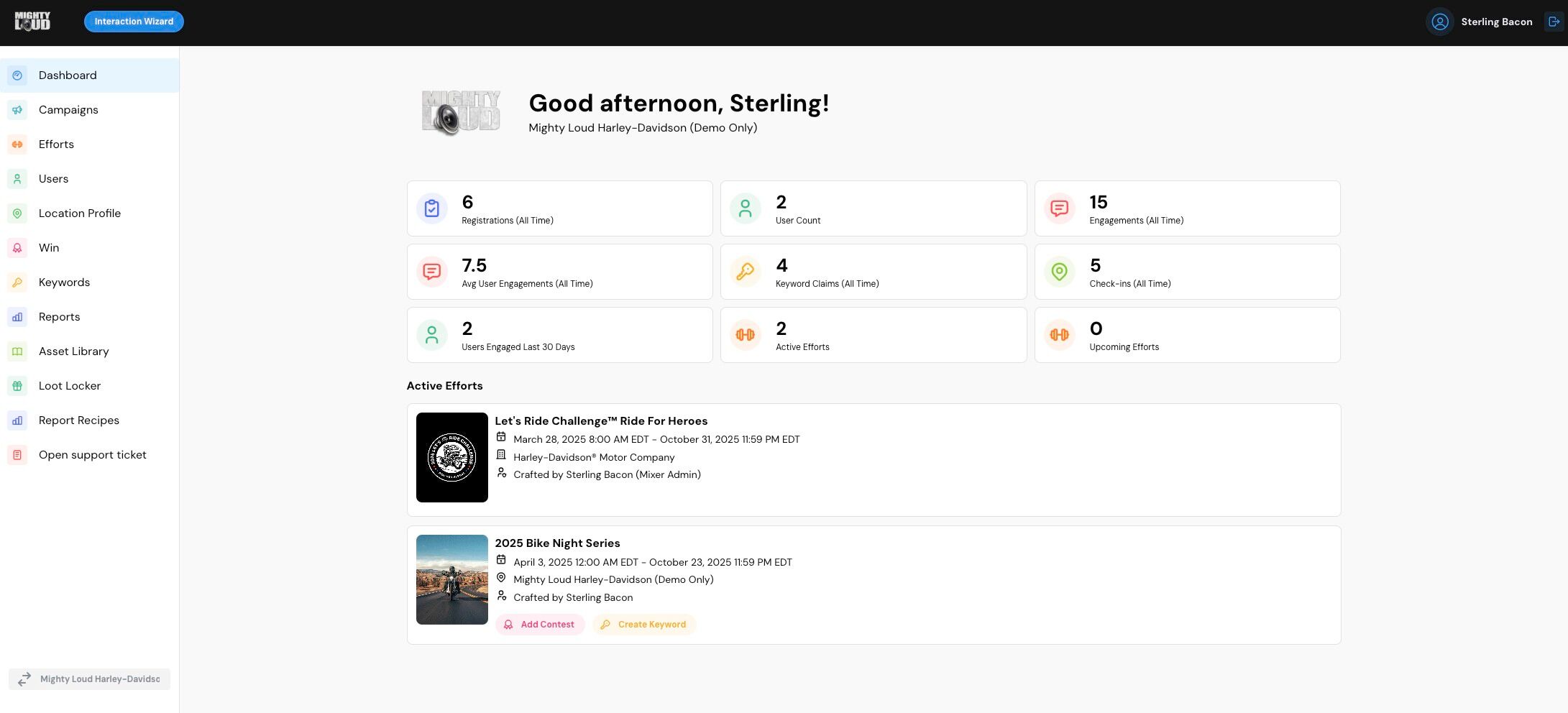Click the '15' Engagements value
This screenshot has width=1568, height=713.
(1098, 202)
